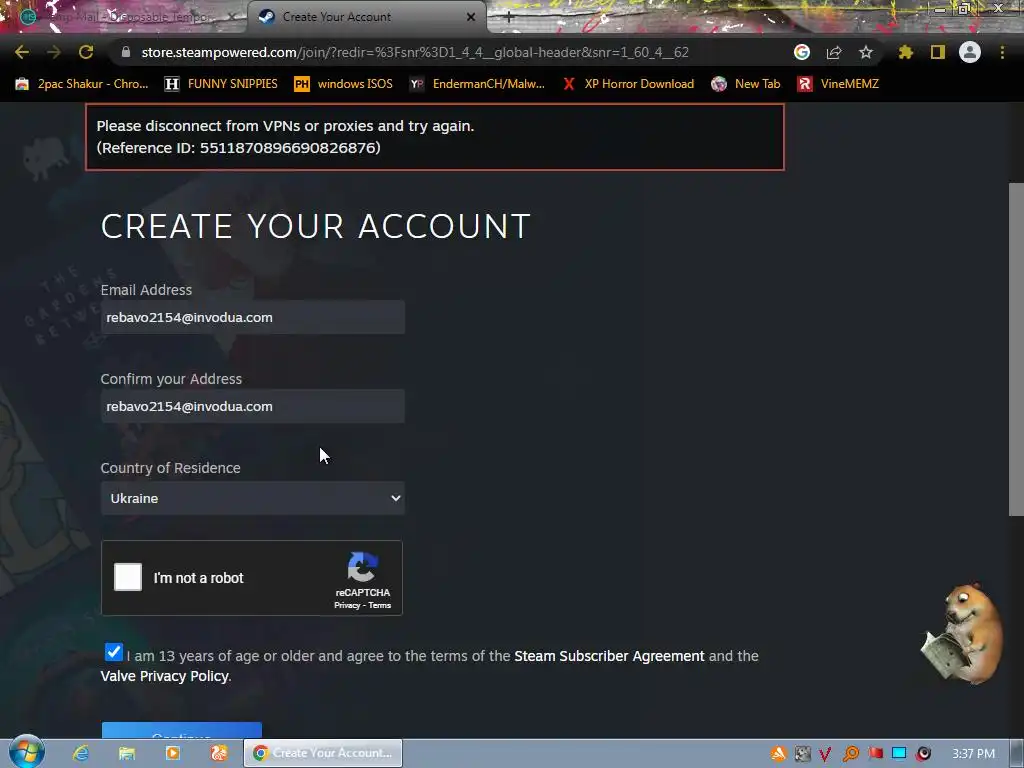Click the CREATE YOUR ACCOUNT heading
The image size is (1024, 768).
(x=315, y=227)
